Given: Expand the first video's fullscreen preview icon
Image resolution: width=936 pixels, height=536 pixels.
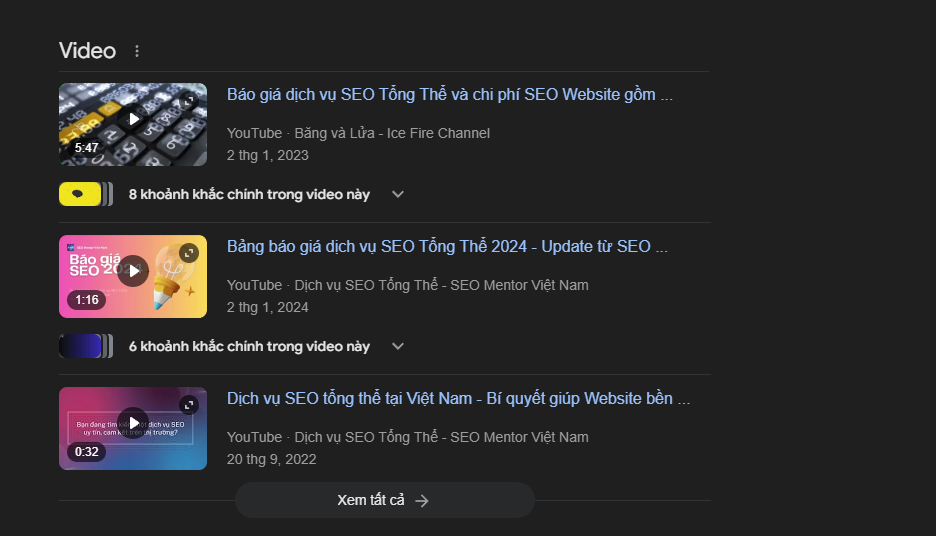Looking at the screenshot, I should (x=189, y=101).
